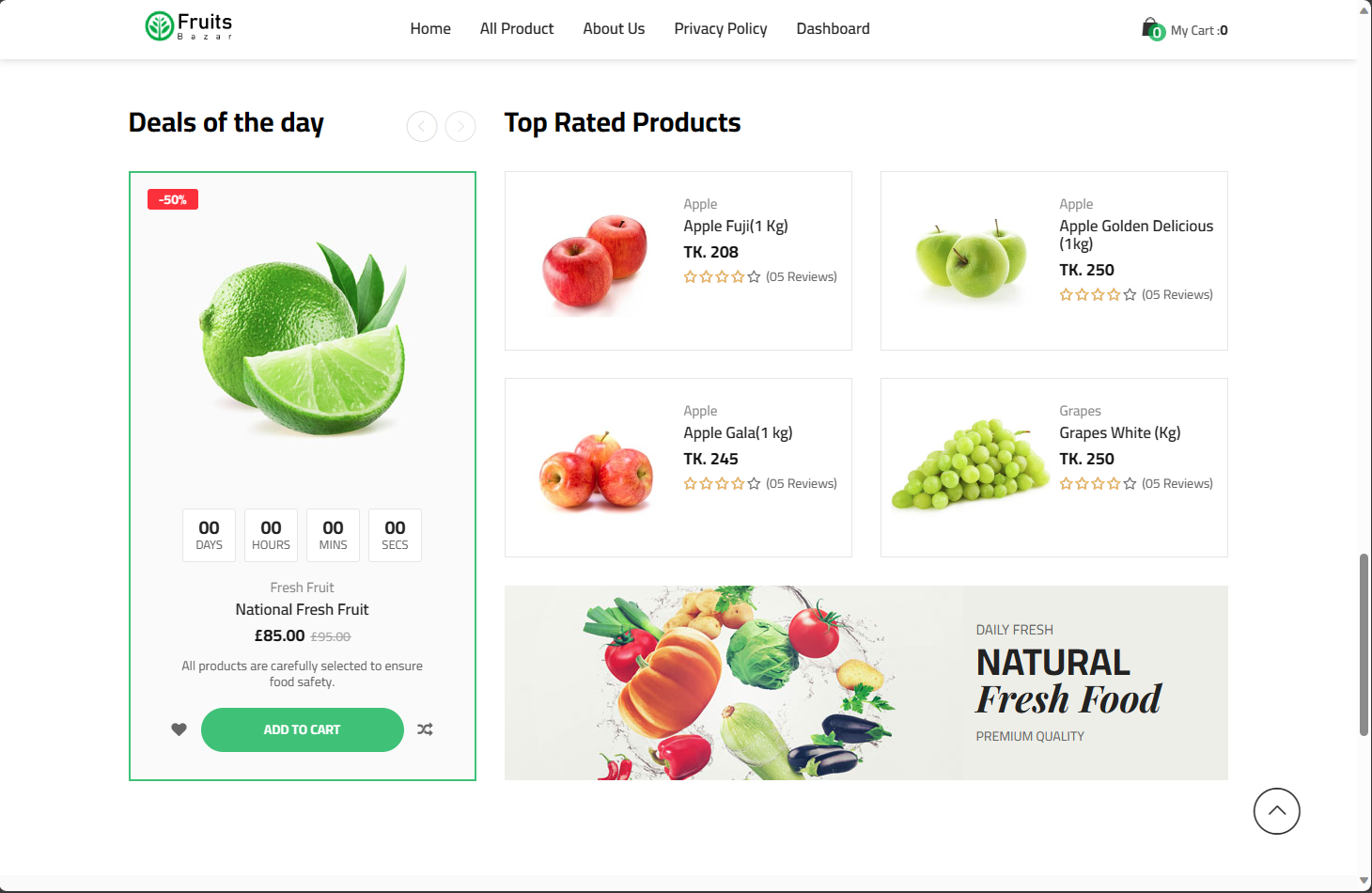
Task: Click the Fruits Bazar logo
Action: pyautogui.click(x=189, y=26)
